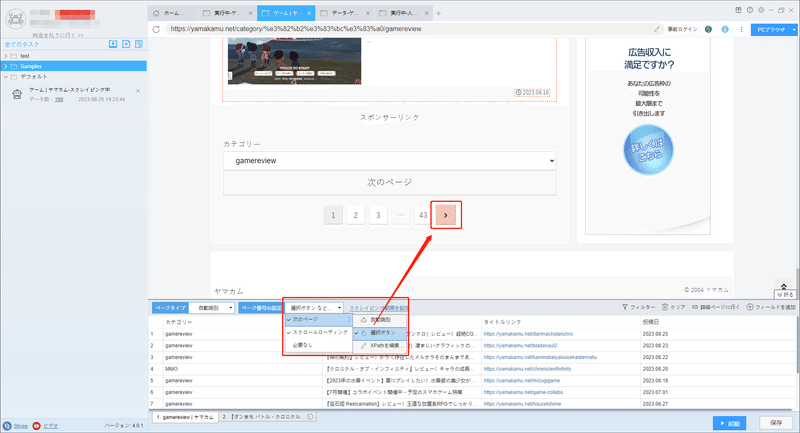Click the data count 100 link

coord(59,99)
